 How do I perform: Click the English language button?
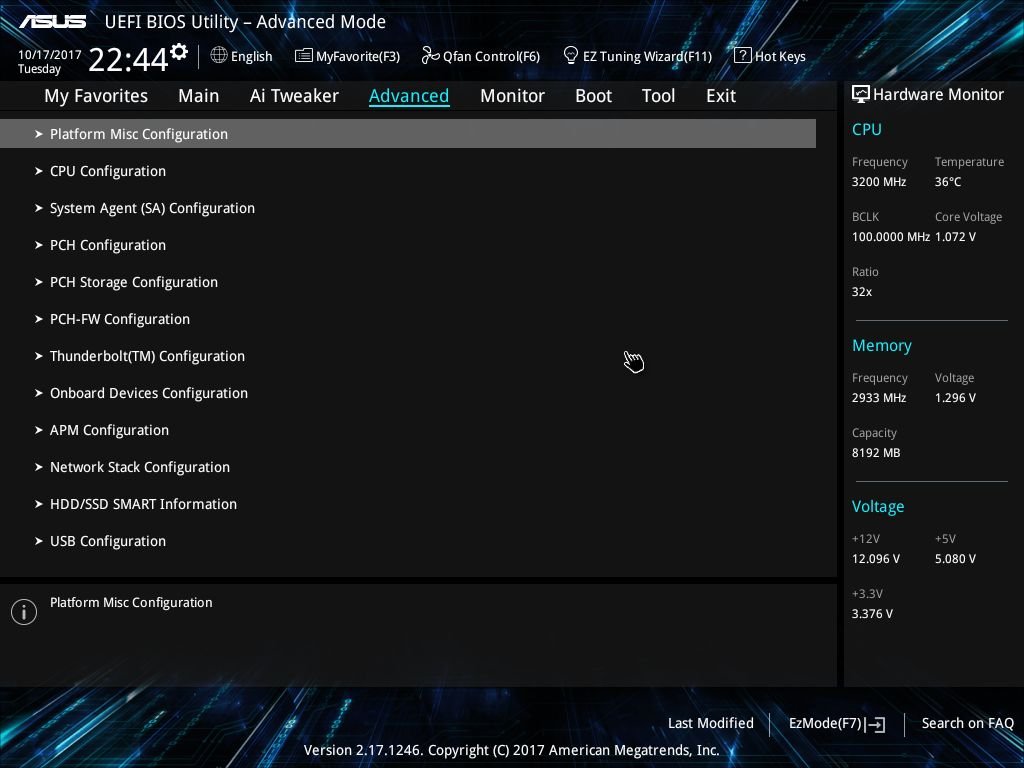coord(242,56)
